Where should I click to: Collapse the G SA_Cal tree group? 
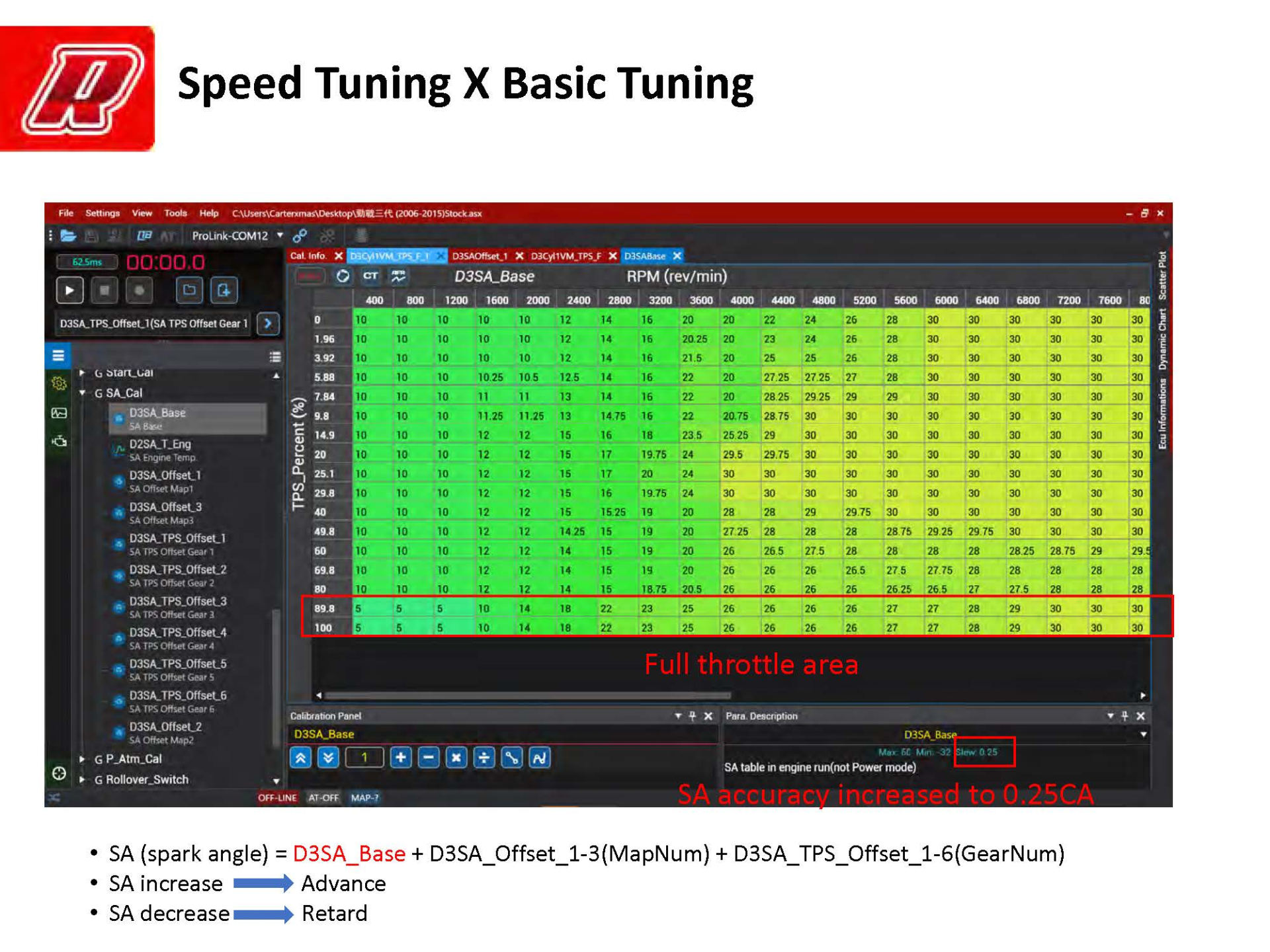(x=81, y=392)
